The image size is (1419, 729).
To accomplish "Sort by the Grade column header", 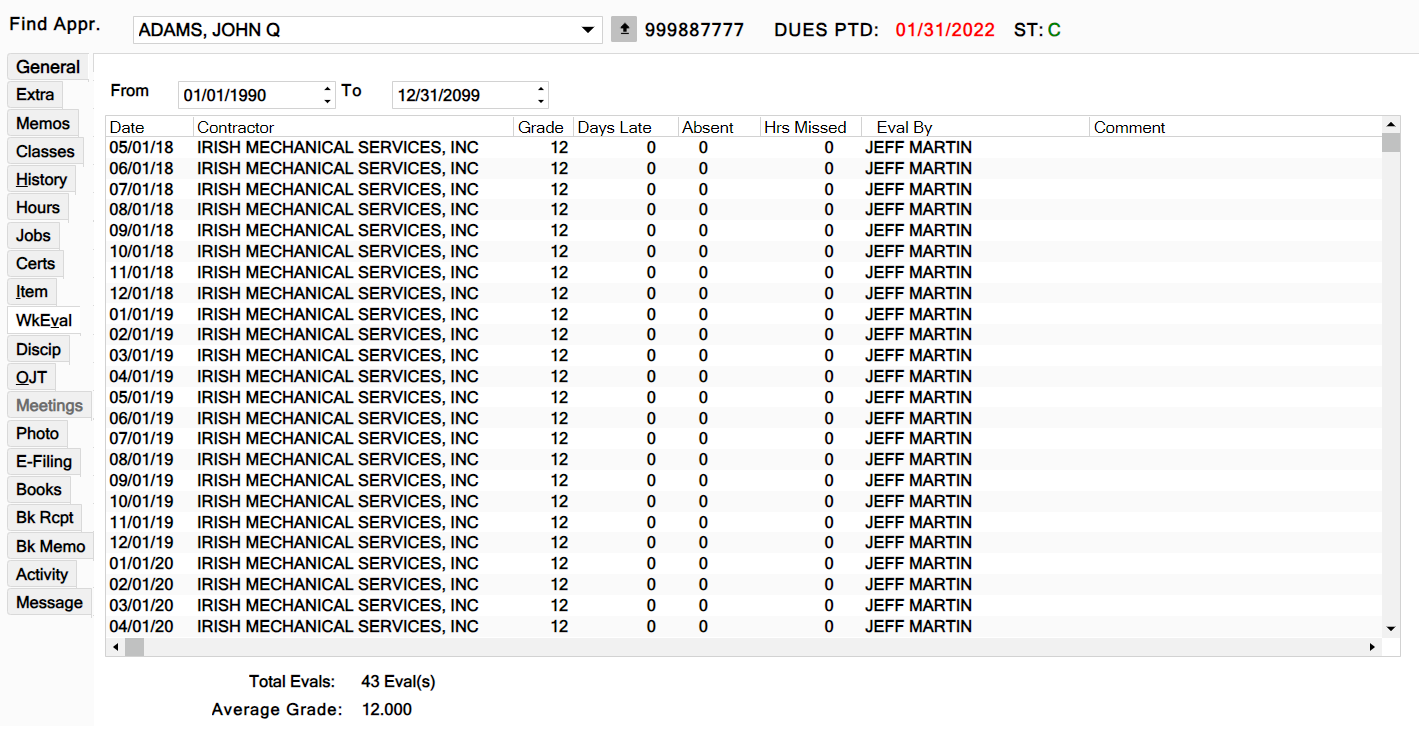I will point(541,127).
